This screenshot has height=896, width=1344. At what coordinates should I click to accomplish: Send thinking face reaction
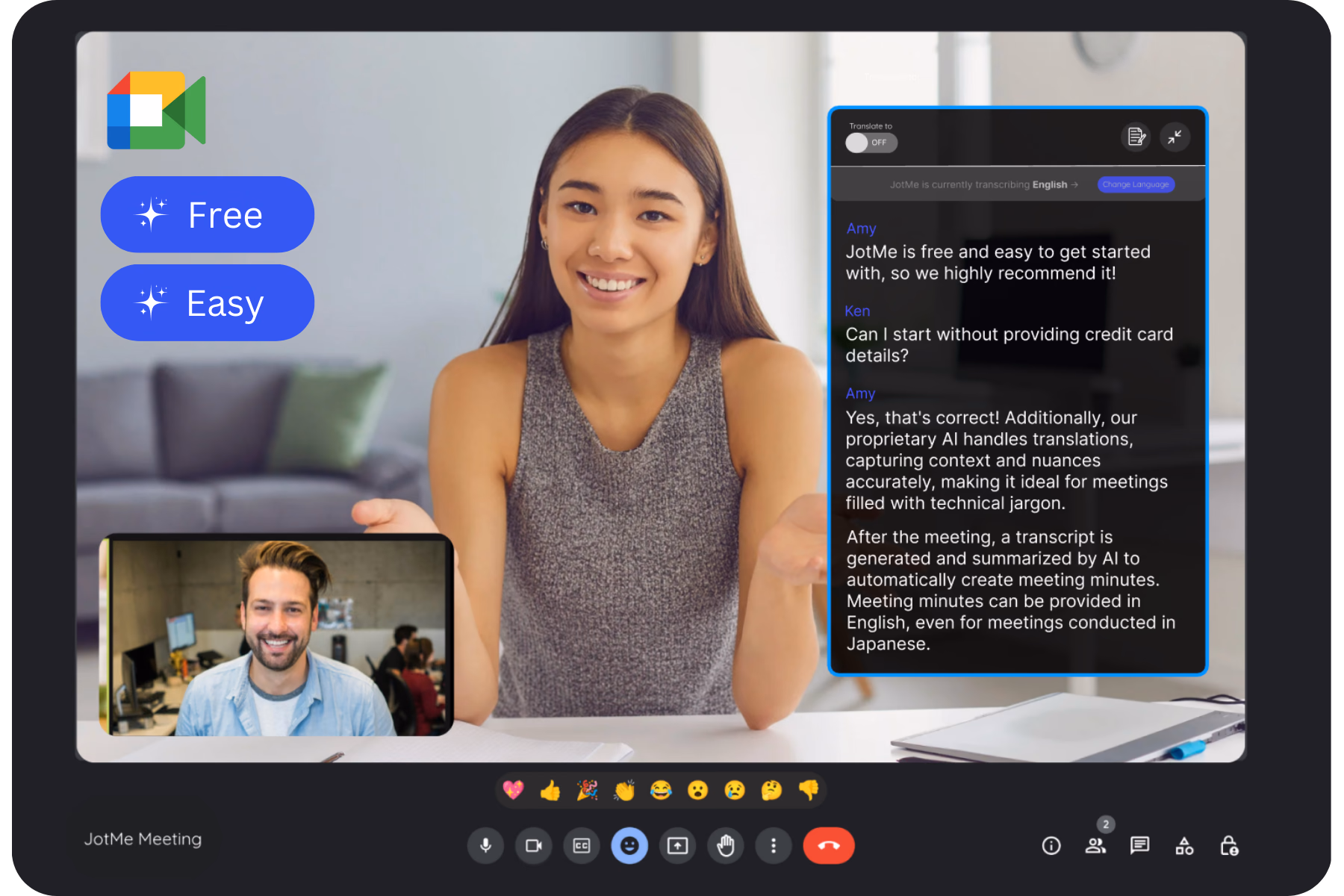(771, 790)
